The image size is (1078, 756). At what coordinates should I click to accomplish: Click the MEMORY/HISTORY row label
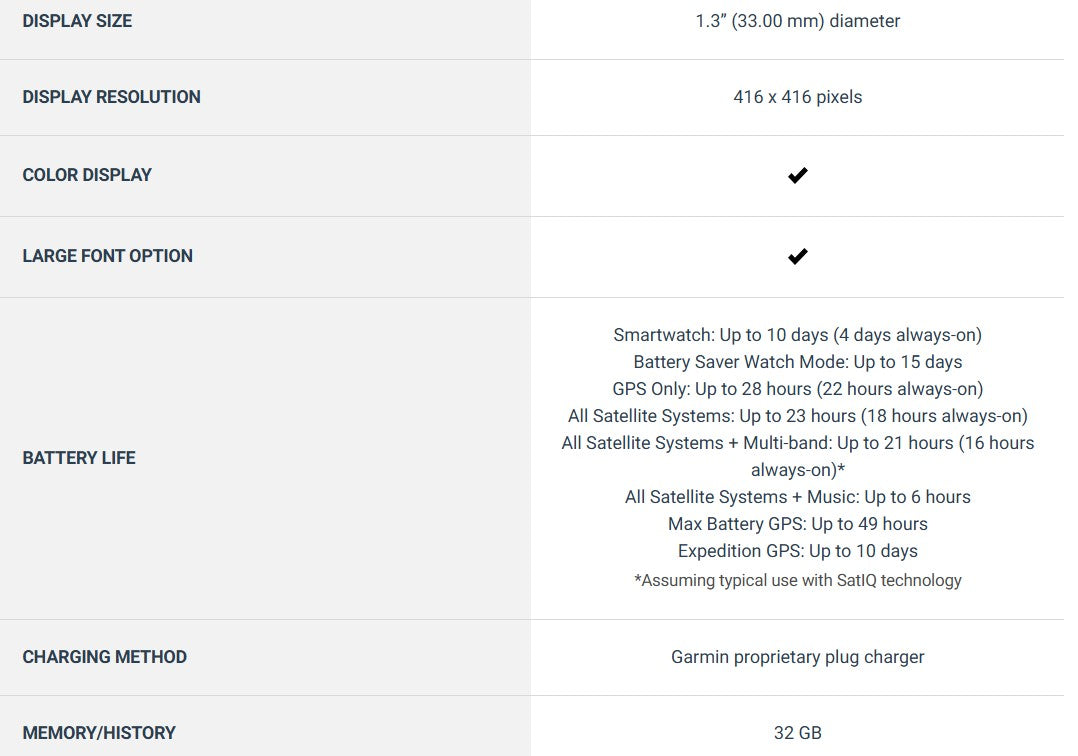coord(99,733)
